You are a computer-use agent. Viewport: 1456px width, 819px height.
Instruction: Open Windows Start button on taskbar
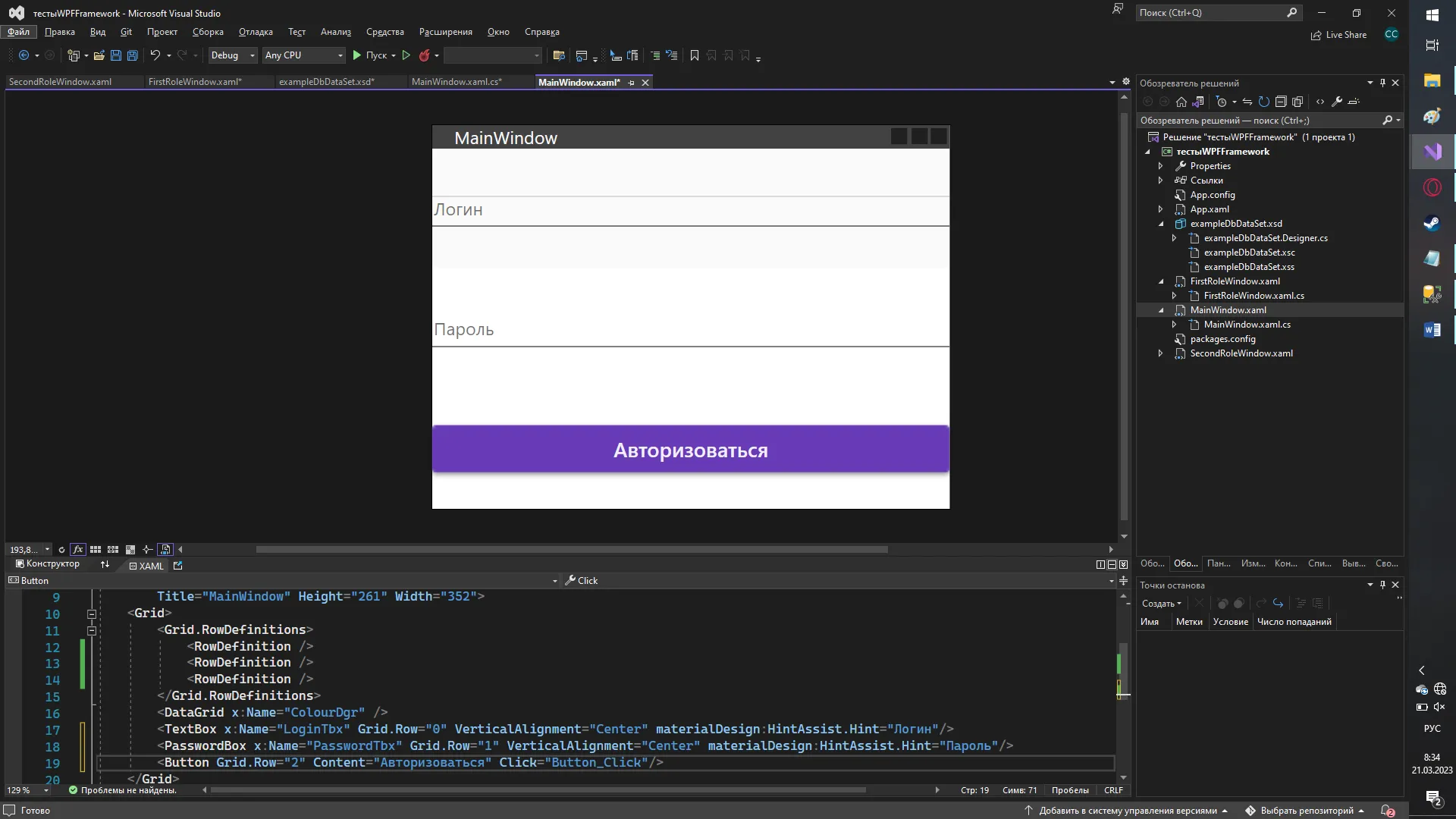click(x=1432, y=15)
